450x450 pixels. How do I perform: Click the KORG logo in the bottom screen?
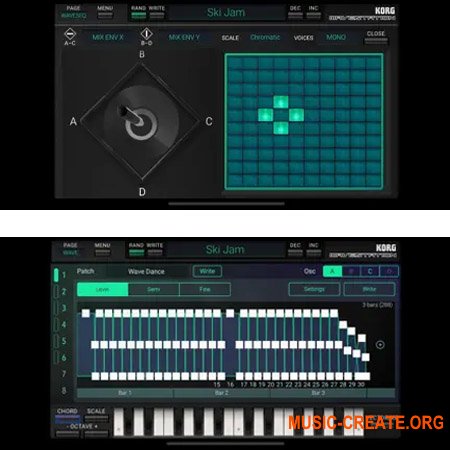coord(386,248)
